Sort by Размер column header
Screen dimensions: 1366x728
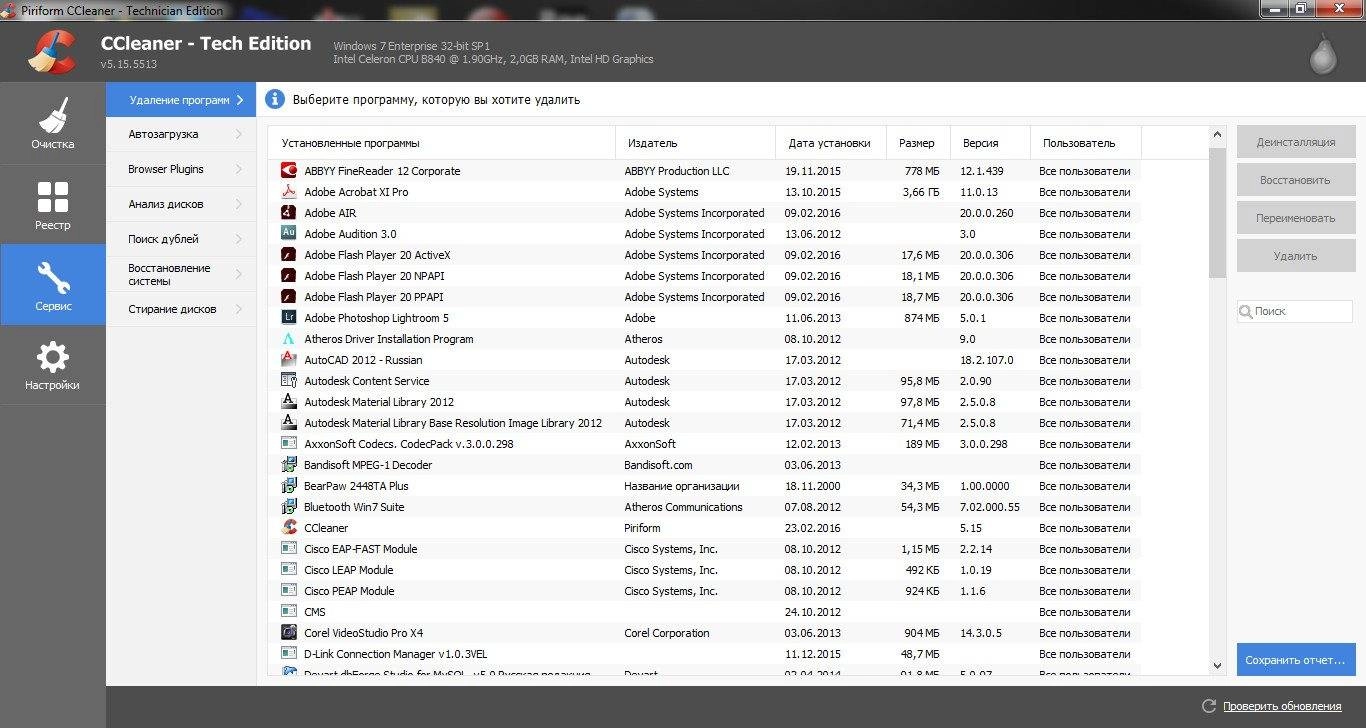tap(916, 143)
